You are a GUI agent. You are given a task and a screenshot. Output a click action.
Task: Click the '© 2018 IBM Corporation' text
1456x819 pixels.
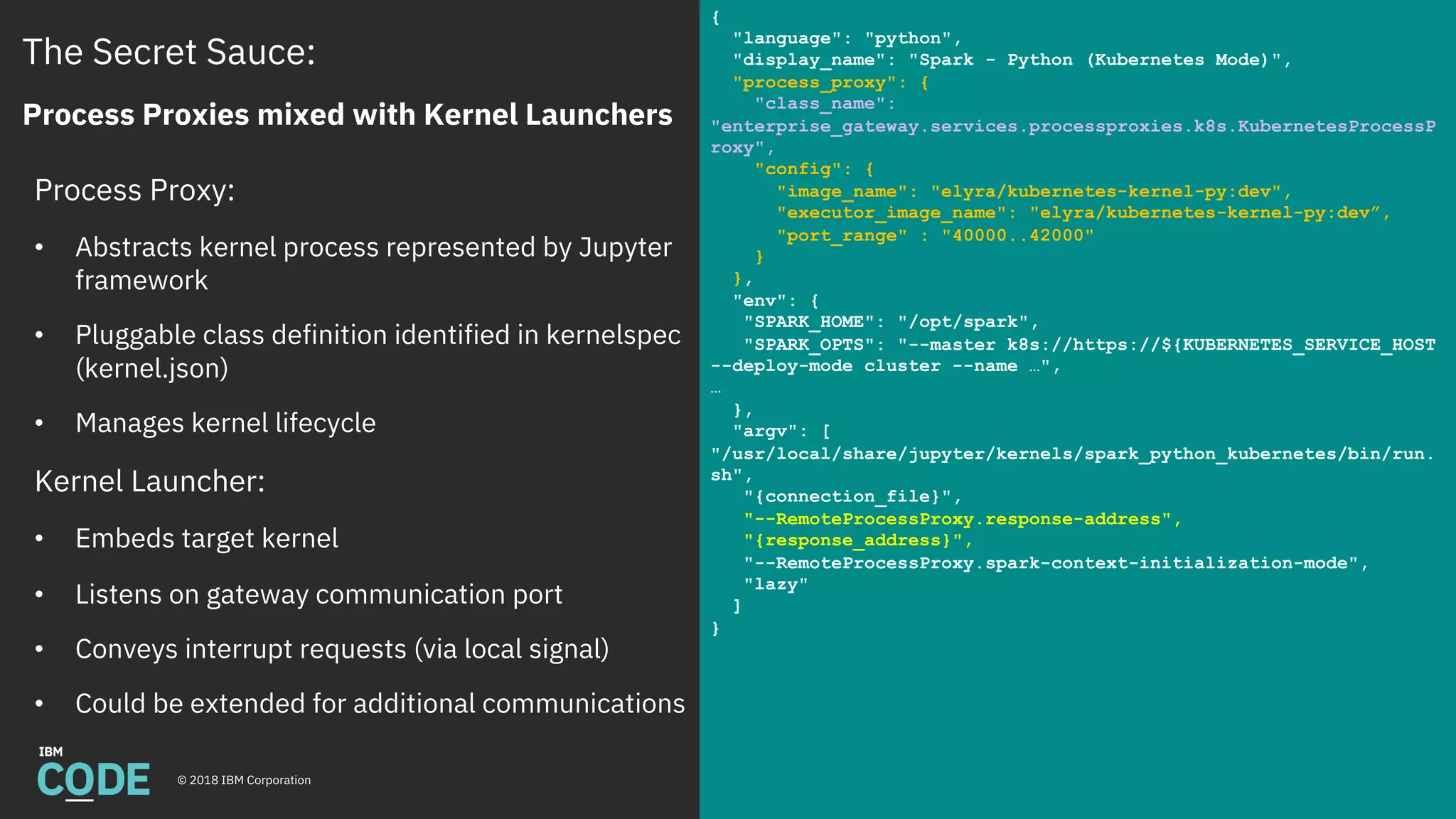(x=244, y=780)
